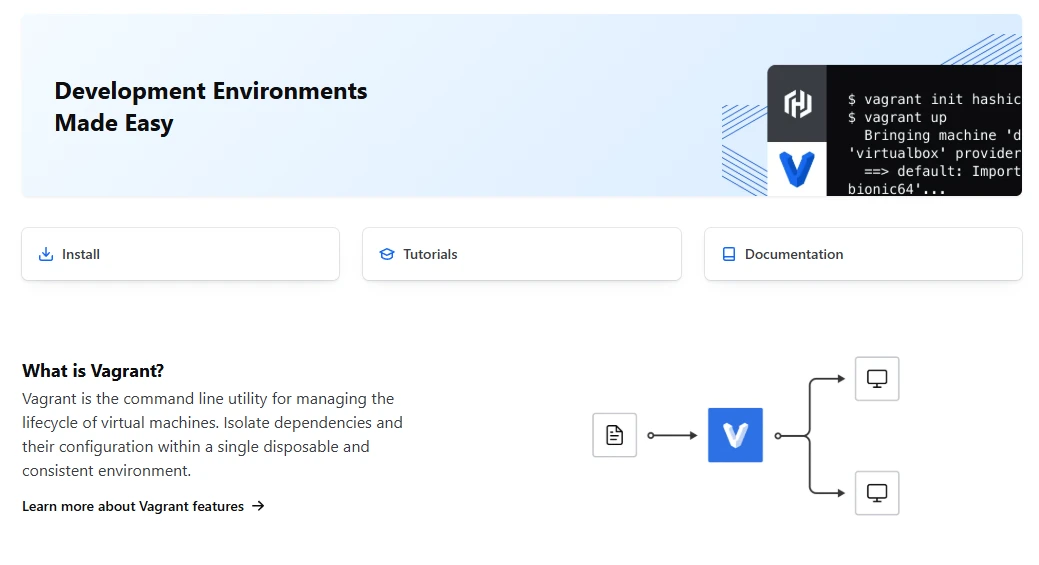Click the arrow between document and Vagrant
Viewport: 1039px width, 565px height.
pos(672,435)
